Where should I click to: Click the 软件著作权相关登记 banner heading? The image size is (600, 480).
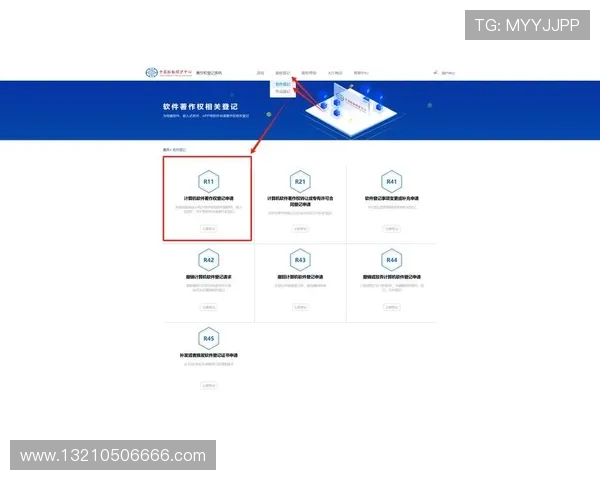click(200, 107)
